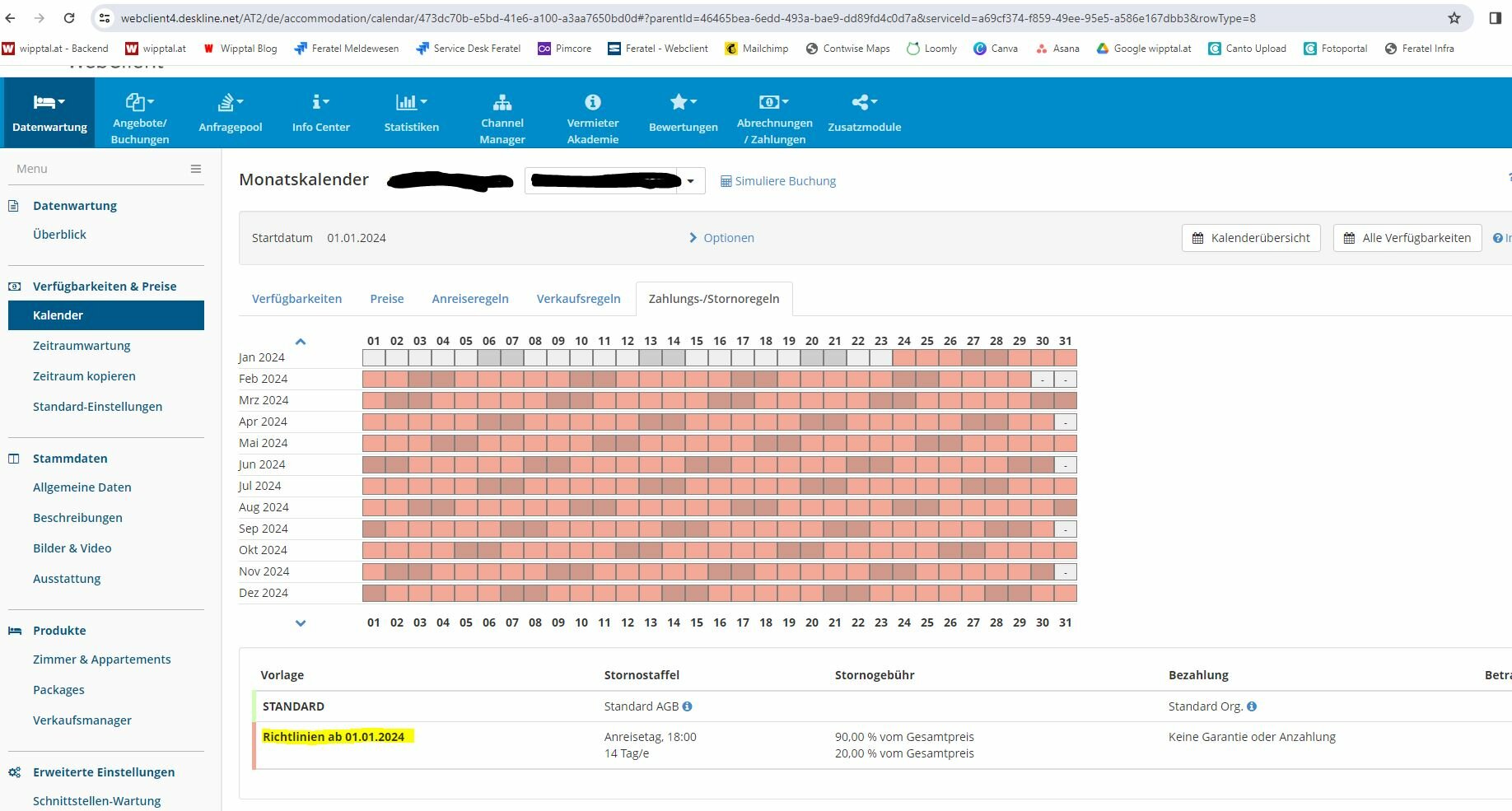Open the redacted service dropdown arrow

click(691, 181)
